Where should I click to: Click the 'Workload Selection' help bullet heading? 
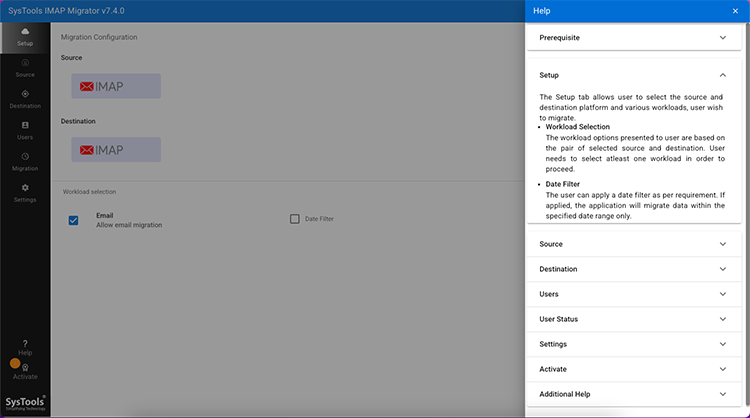click(x=578, y=127)
